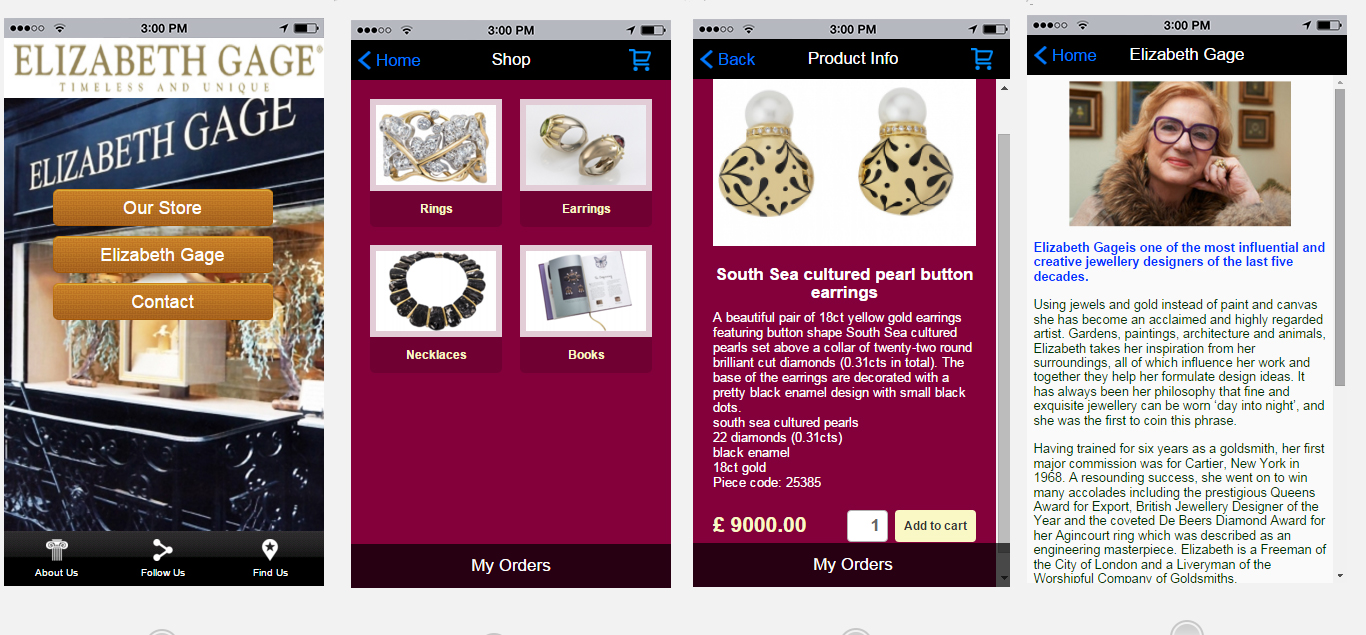This screenshot has height=635, width=1366.
Task: Click the quantity input field
Action: (x=867, y=526)
